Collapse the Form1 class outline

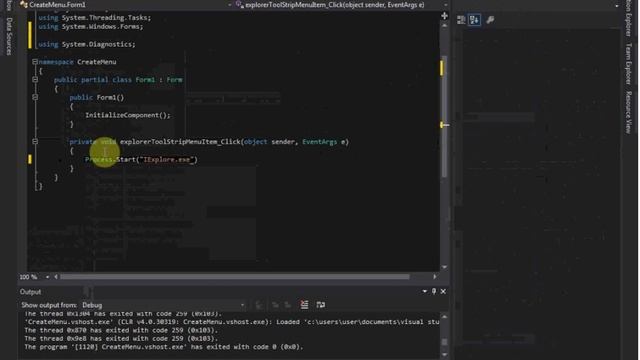click(x=35, y=80)
